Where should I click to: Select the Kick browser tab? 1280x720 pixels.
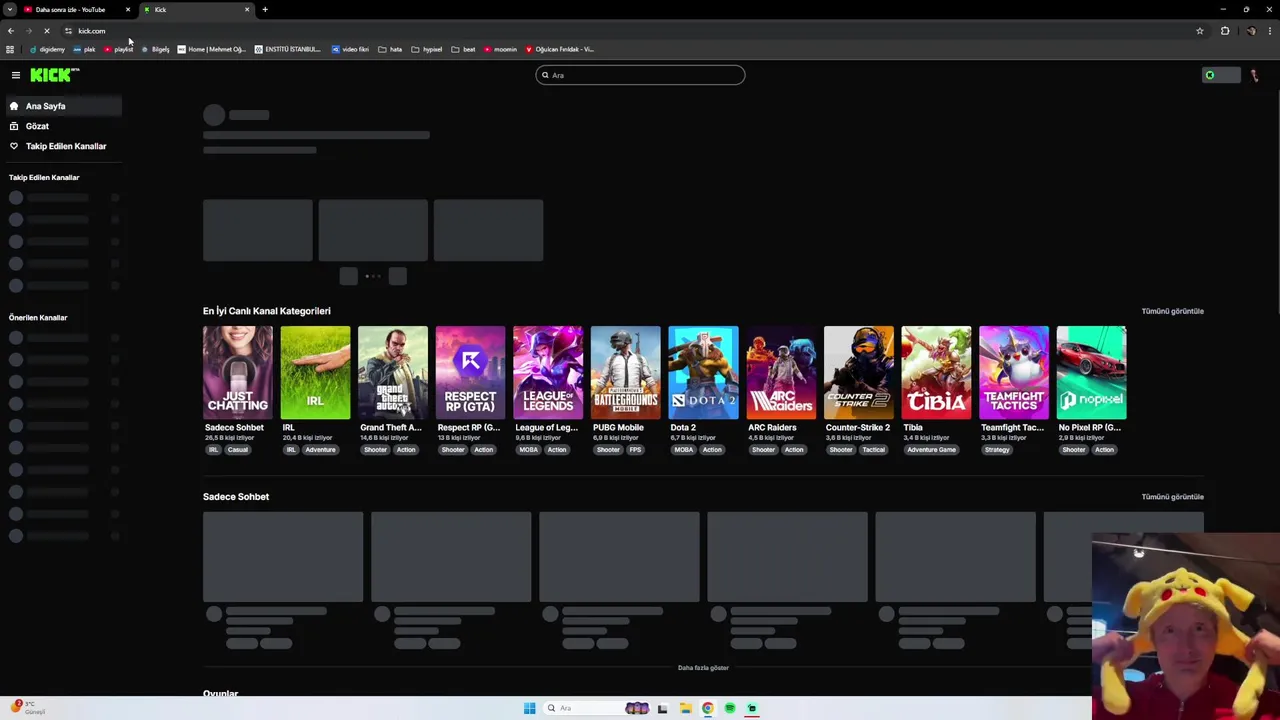(196, 9)
